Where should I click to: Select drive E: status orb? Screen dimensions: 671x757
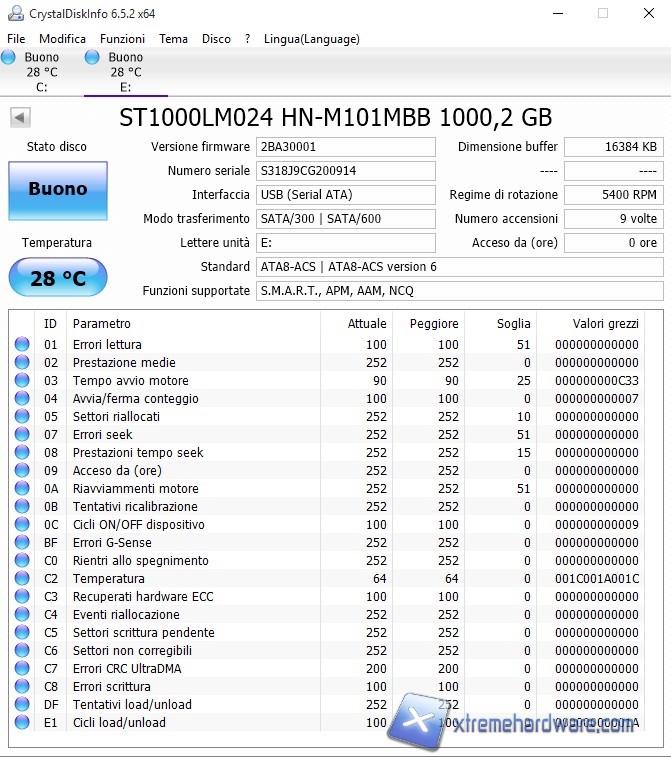pos(93,58)
